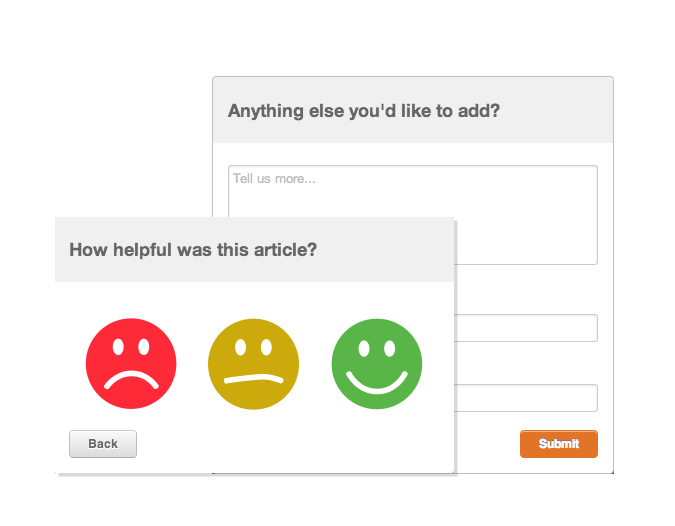Rate the article with the red sad face
The image size is (675, 526).
pos(131,363)
